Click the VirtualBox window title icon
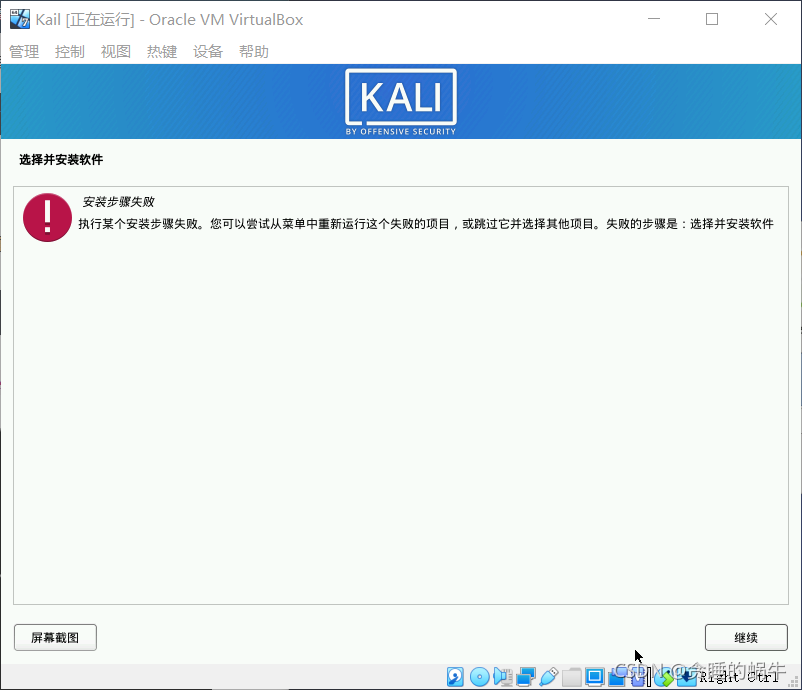This screenshot has width=802, height=690. (x=19, y=19)
